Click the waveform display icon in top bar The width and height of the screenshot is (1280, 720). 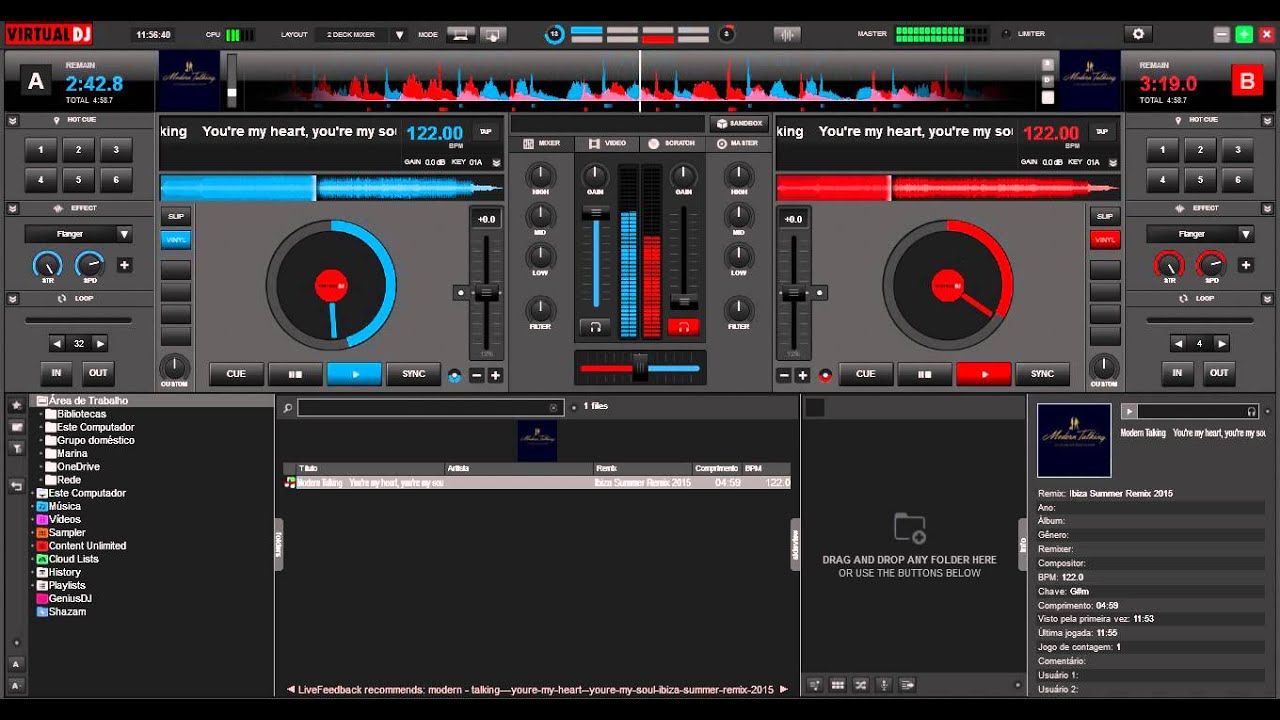point(788,34)
